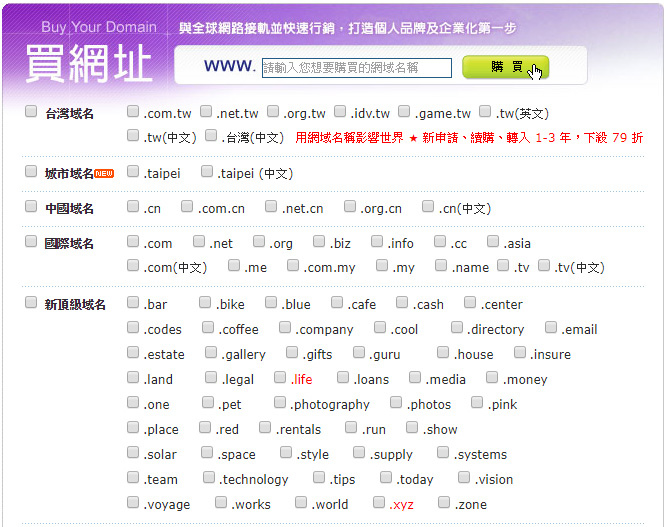The height and width of the screenshot is (527, 666).
Task: Select the .net.cn checkbox
Action: 271,207
